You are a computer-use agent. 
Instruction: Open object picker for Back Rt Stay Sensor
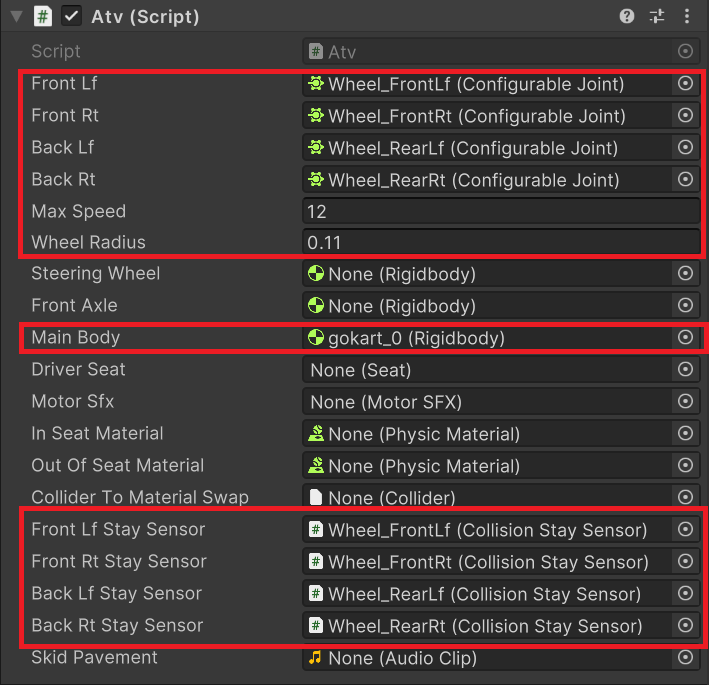[685, 625]
